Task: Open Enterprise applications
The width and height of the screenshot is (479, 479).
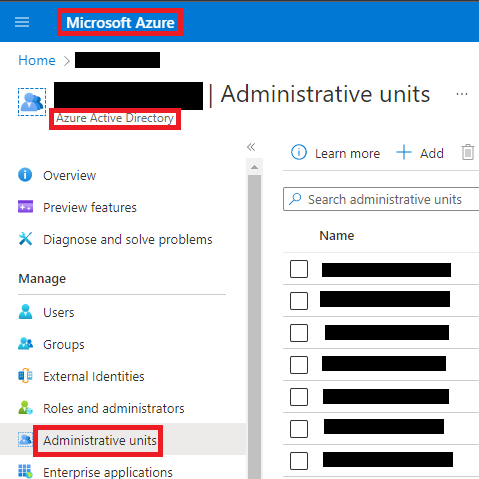Action: coord(108,472)
